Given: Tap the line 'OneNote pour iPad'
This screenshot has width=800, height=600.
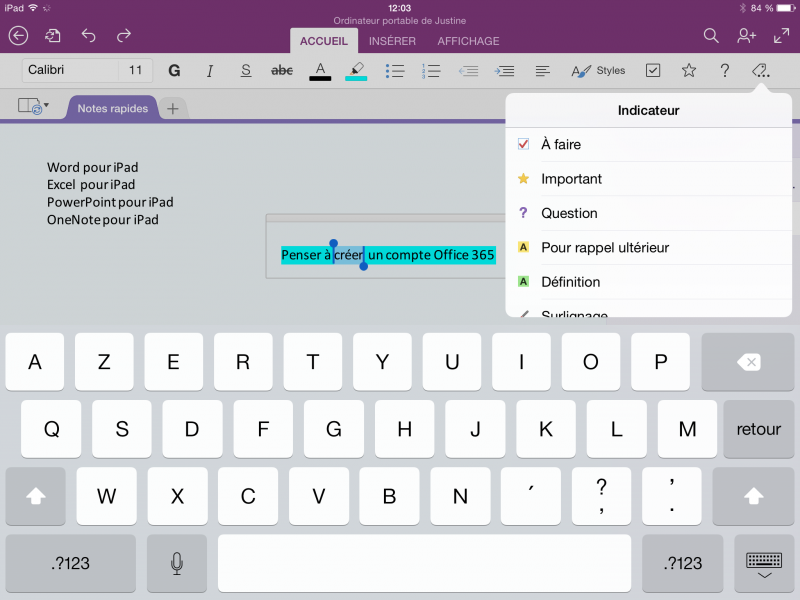Looking at the screenshot, I should 103,219.
